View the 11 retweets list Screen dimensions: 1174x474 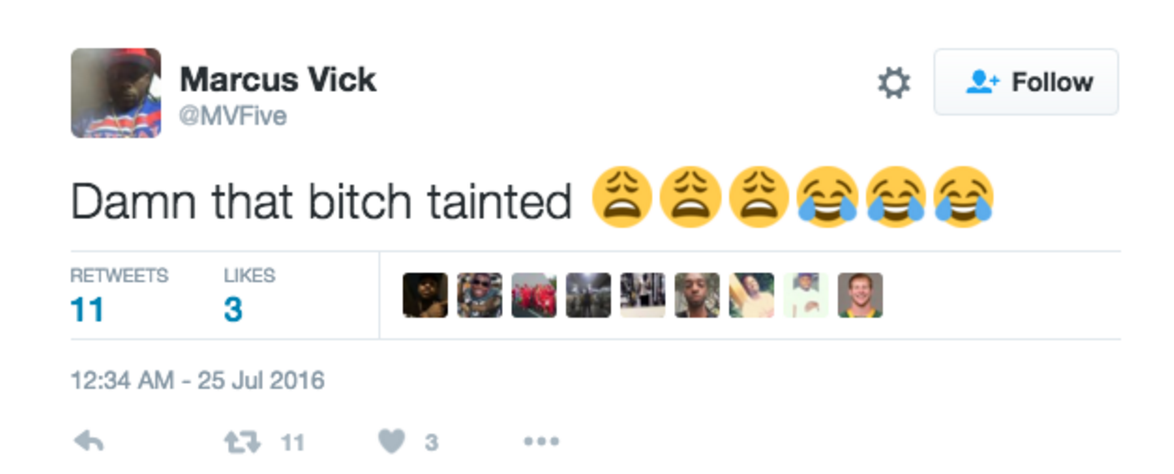click(119, 295)
